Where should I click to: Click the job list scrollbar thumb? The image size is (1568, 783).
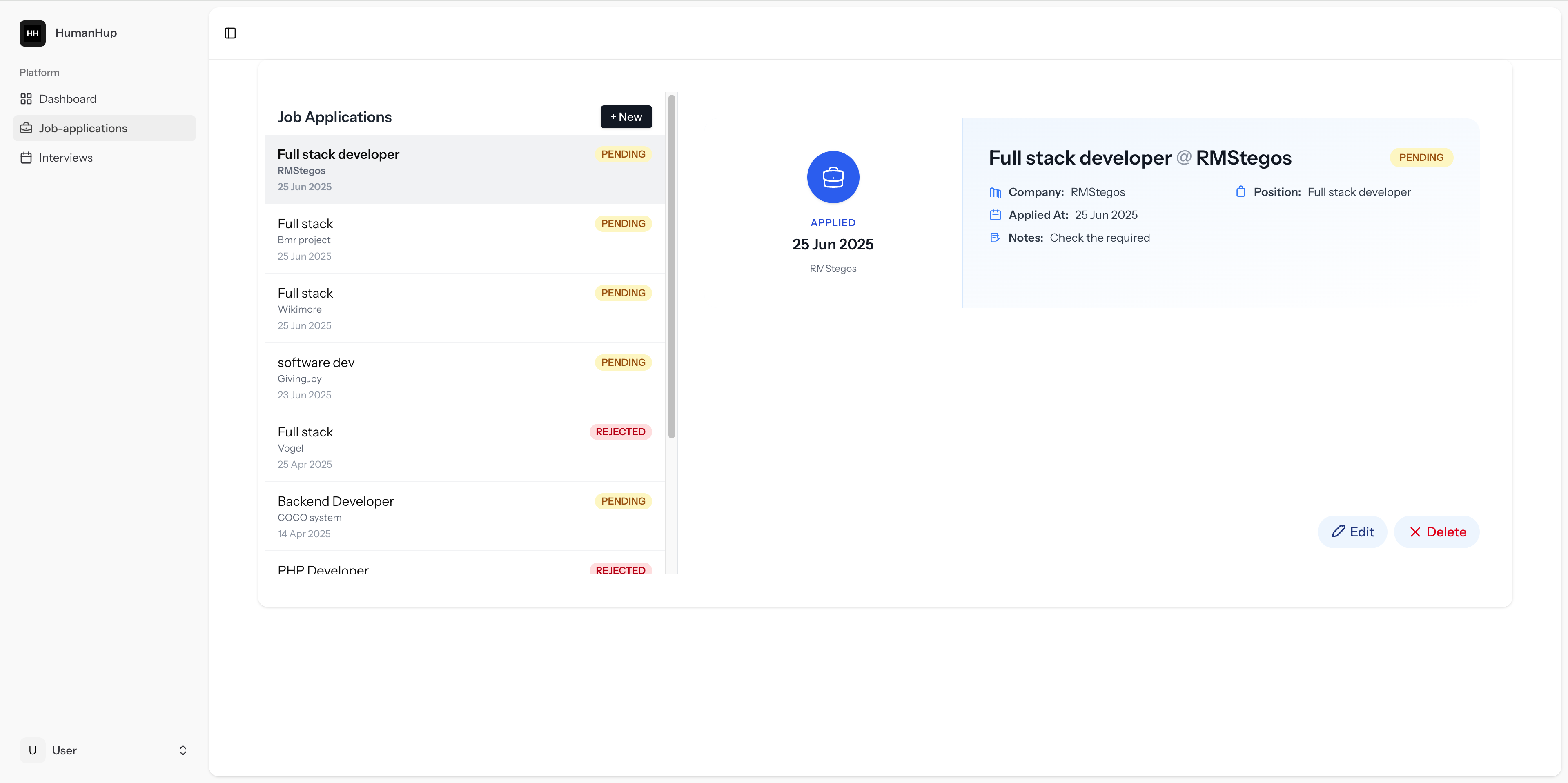[671, 267]
